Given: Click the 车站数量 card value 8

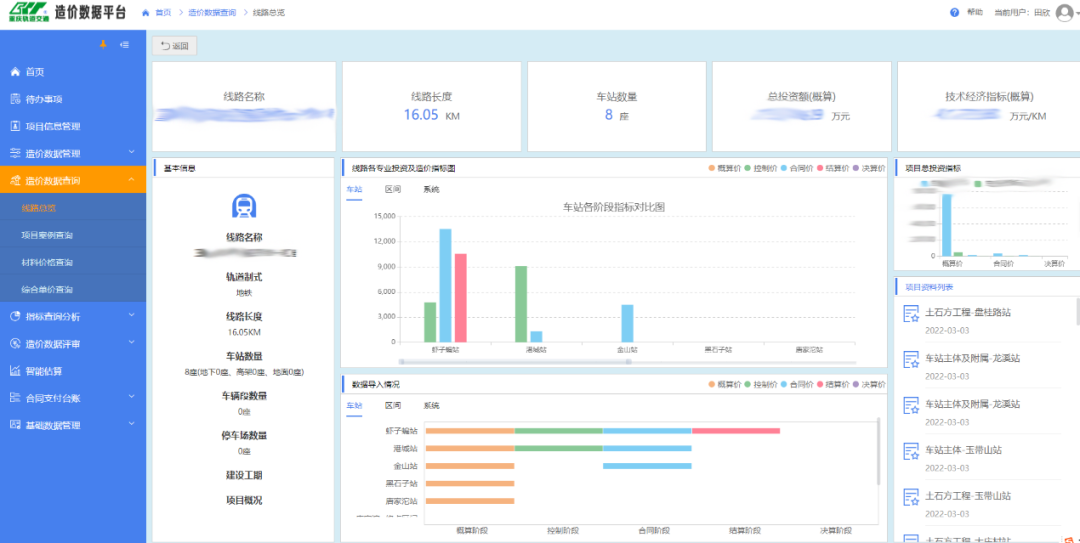Looking at the screenshot, I should tap(609, 114).
